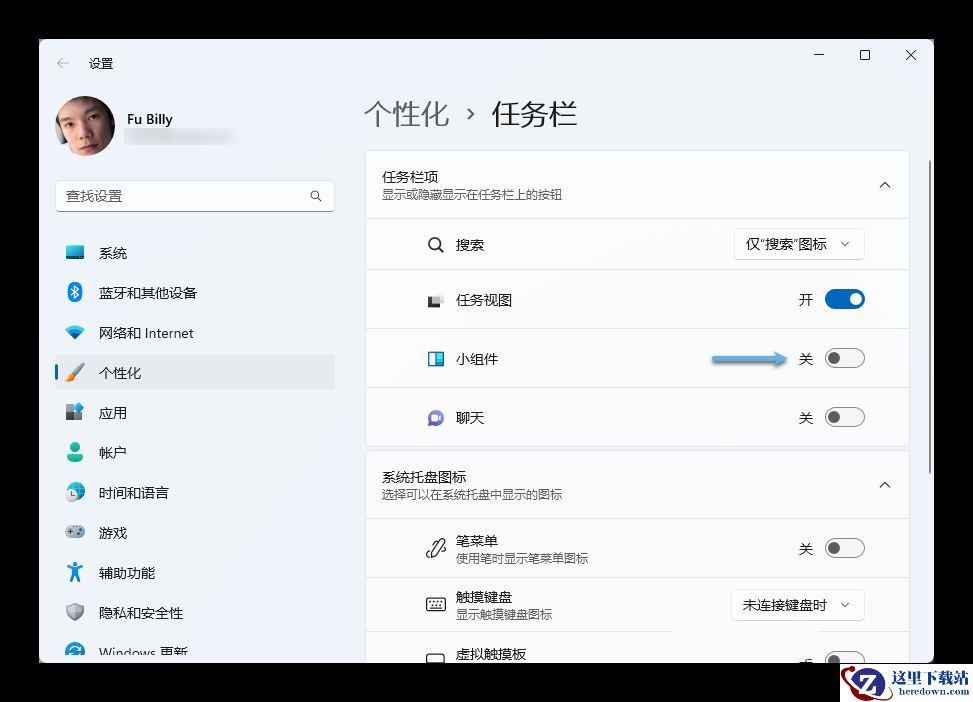Close the Settings window
Image resolution: width=973 pixels, height=702 pixels.
910,55
